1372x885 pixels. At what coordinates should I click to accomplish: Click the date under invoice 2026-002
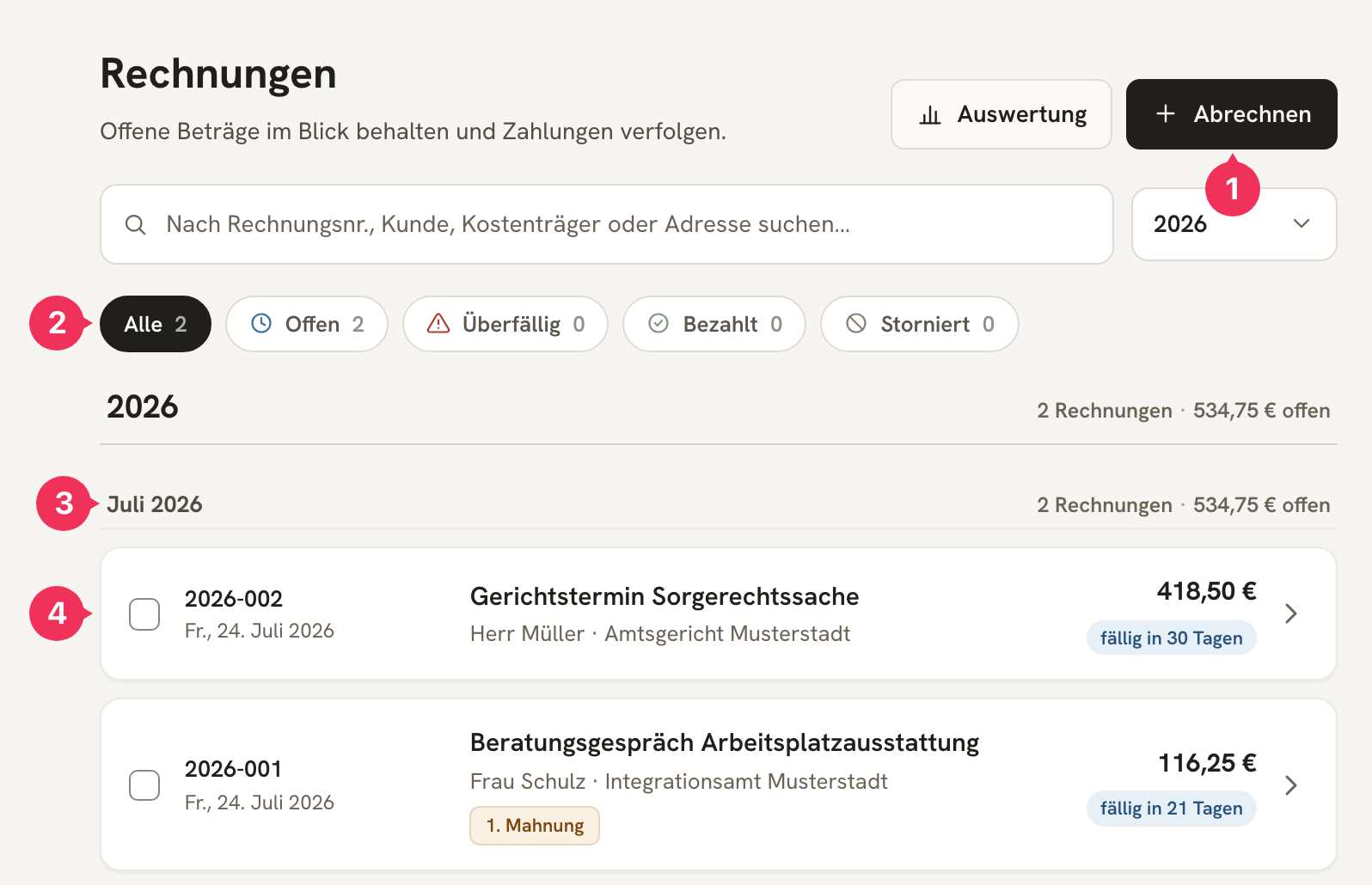[260, 631]
